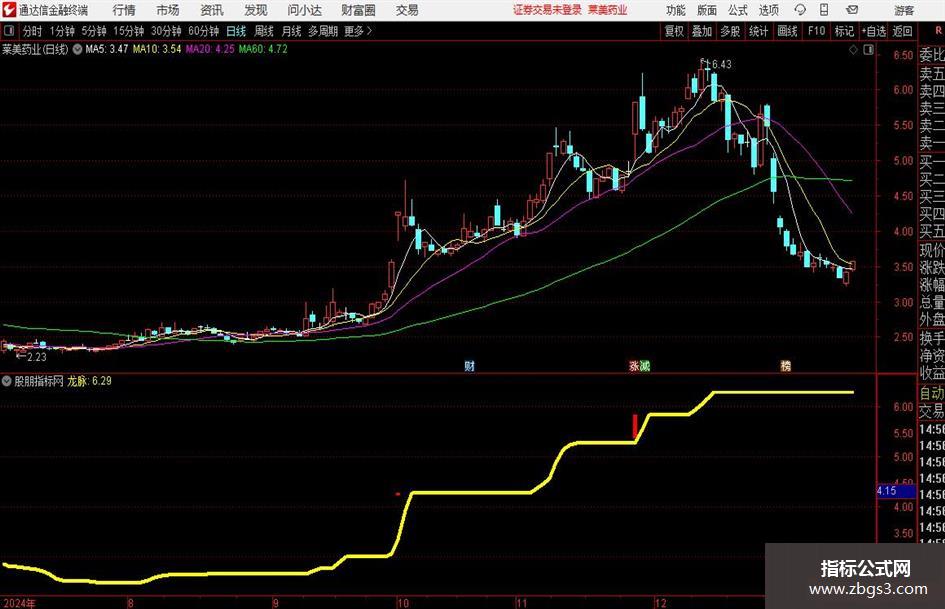Click the MA60: 4.72 label
The width and height of the screenshot is (945, 609).
click(263, 49)
